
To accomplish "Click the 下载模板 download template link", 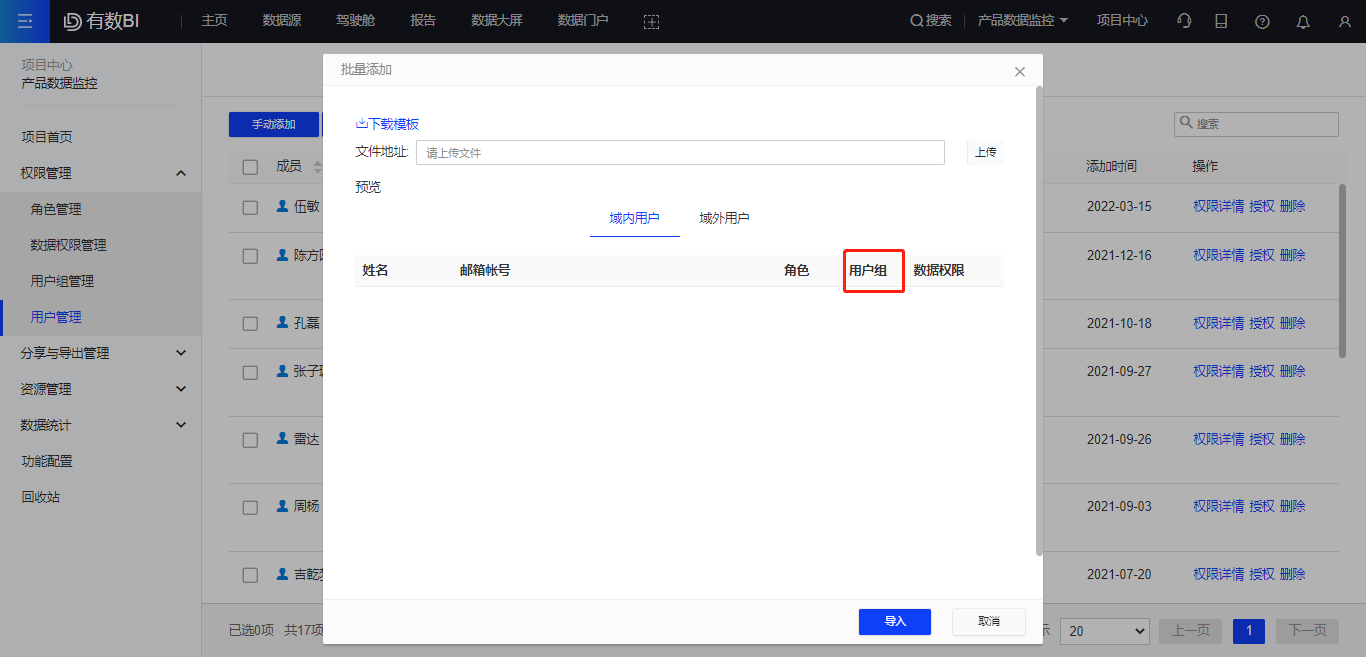I will 387,123.
